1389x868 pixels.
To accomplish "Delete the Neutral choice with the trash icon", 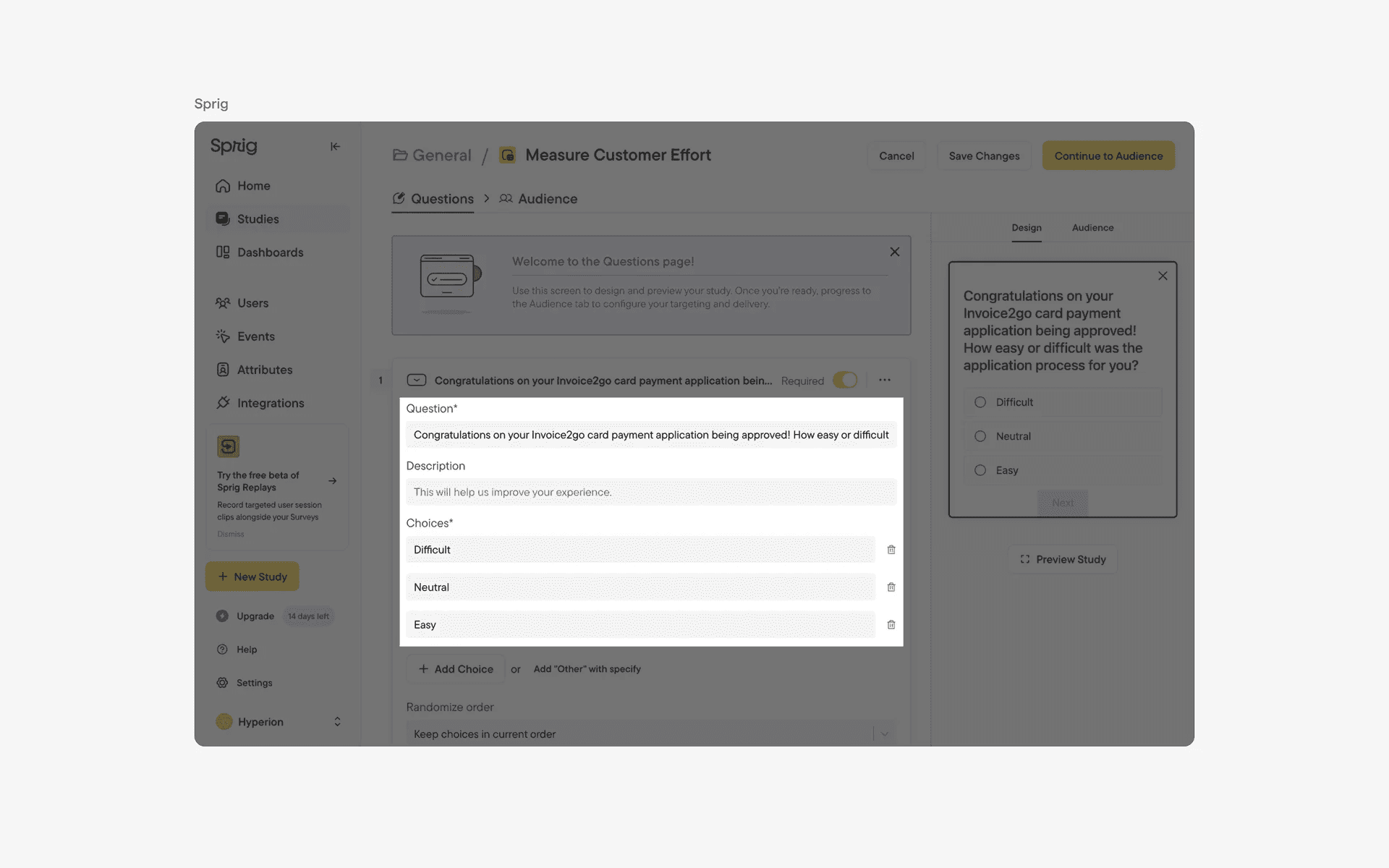I will coord(891,587).
